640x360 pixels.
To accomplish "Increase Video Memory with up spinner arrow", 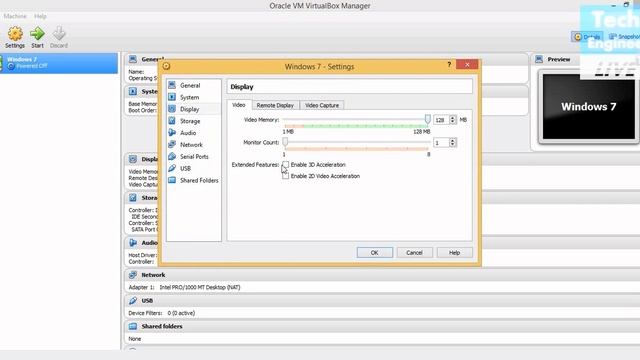I will [452, 118].
